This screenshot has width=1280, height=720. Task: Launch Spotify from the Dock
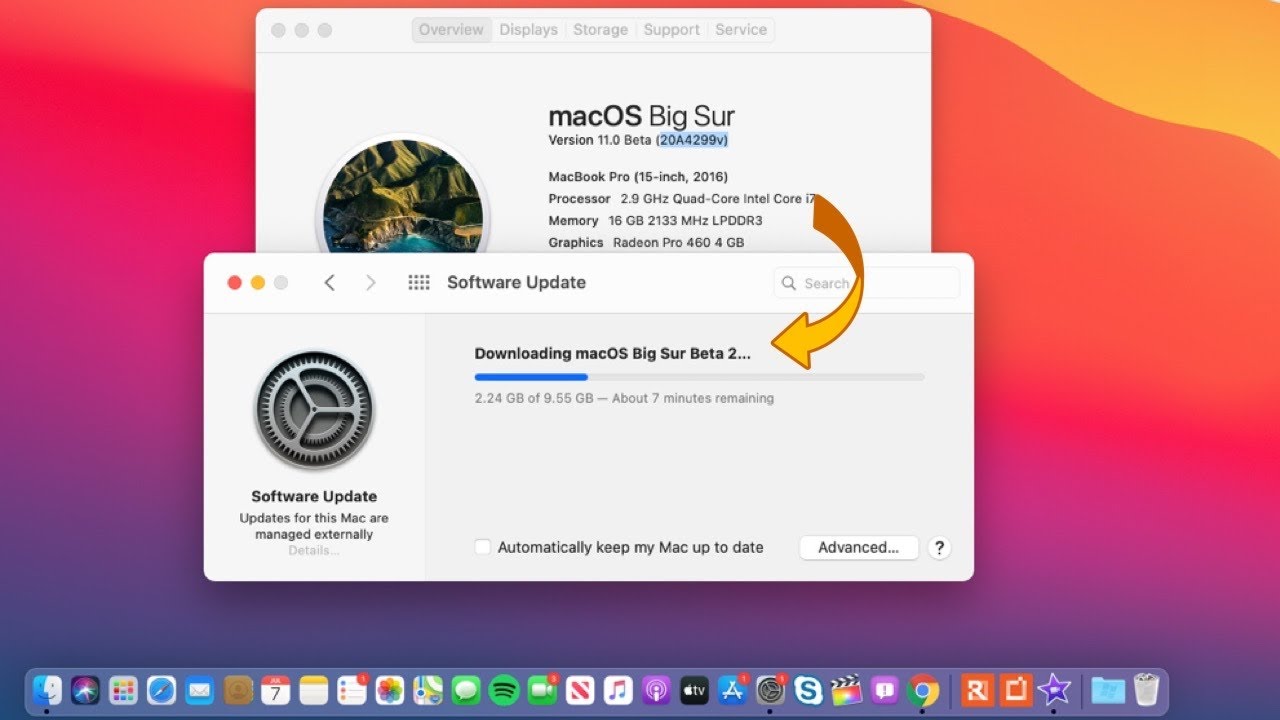504,690
